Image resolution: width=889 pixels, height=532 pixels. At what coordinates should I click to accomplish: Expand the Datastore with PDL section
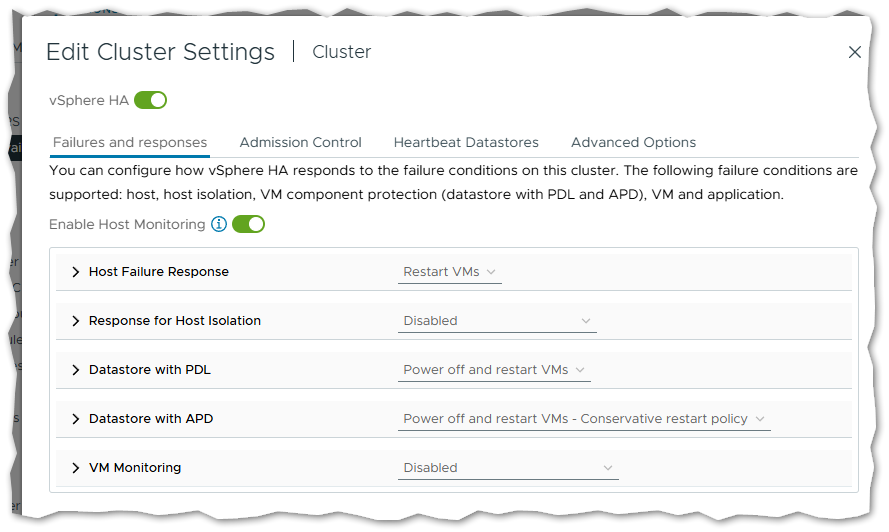[x=76, y=370]
